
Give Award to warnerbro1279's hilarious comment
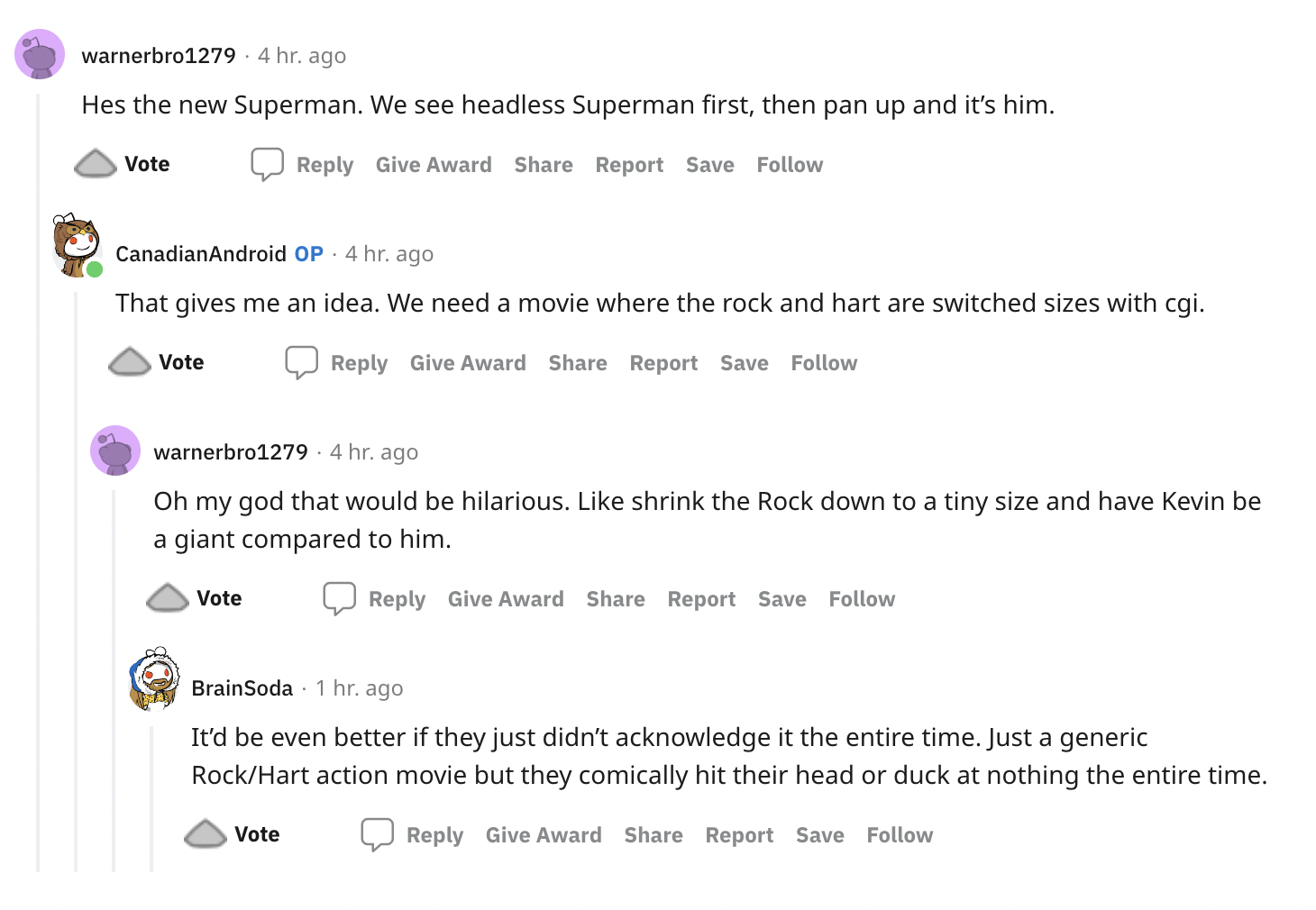505,597
